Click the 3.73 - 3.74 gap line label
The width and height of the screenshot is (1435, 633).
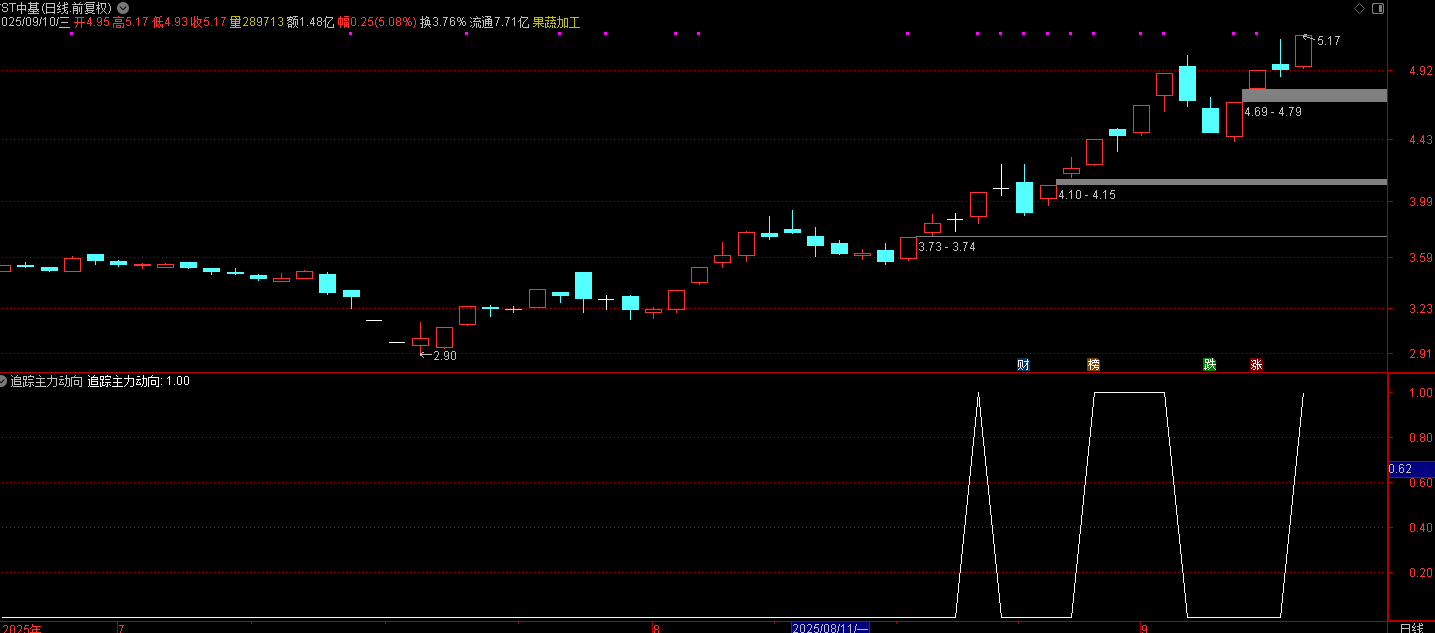point(946,246)
